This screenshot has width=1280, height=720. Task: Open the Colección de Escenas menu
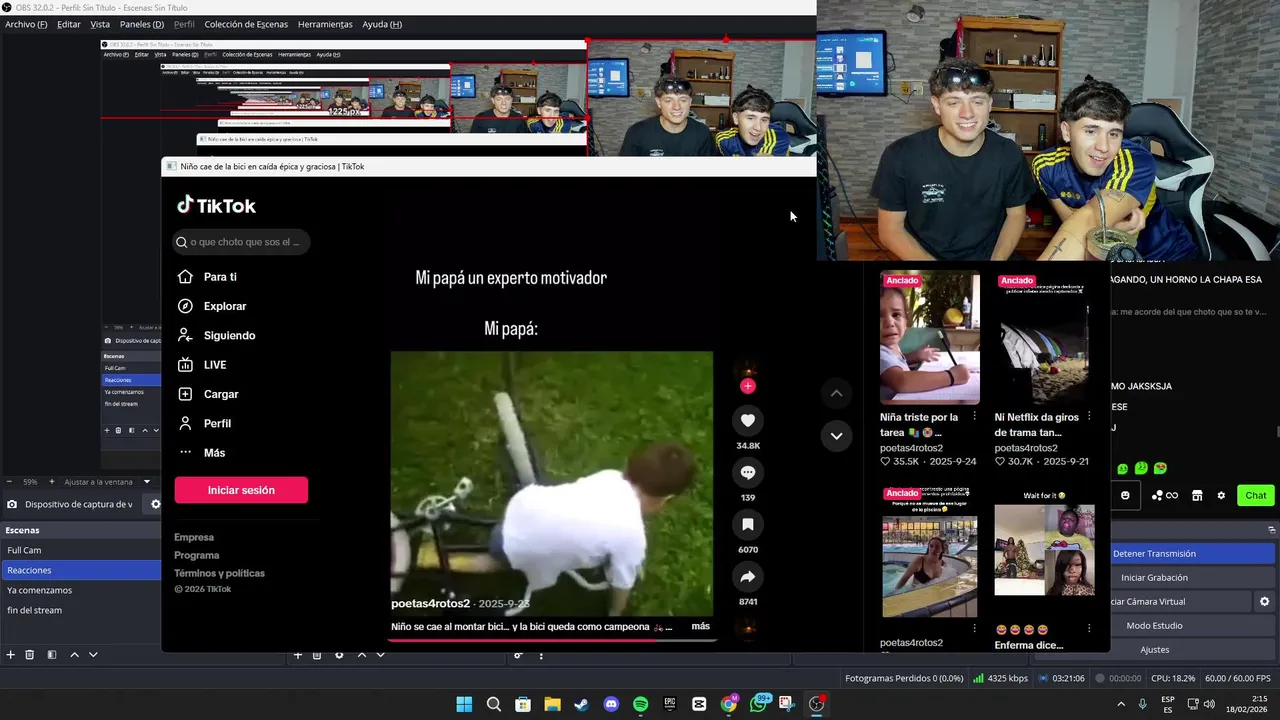pos(246,24)
